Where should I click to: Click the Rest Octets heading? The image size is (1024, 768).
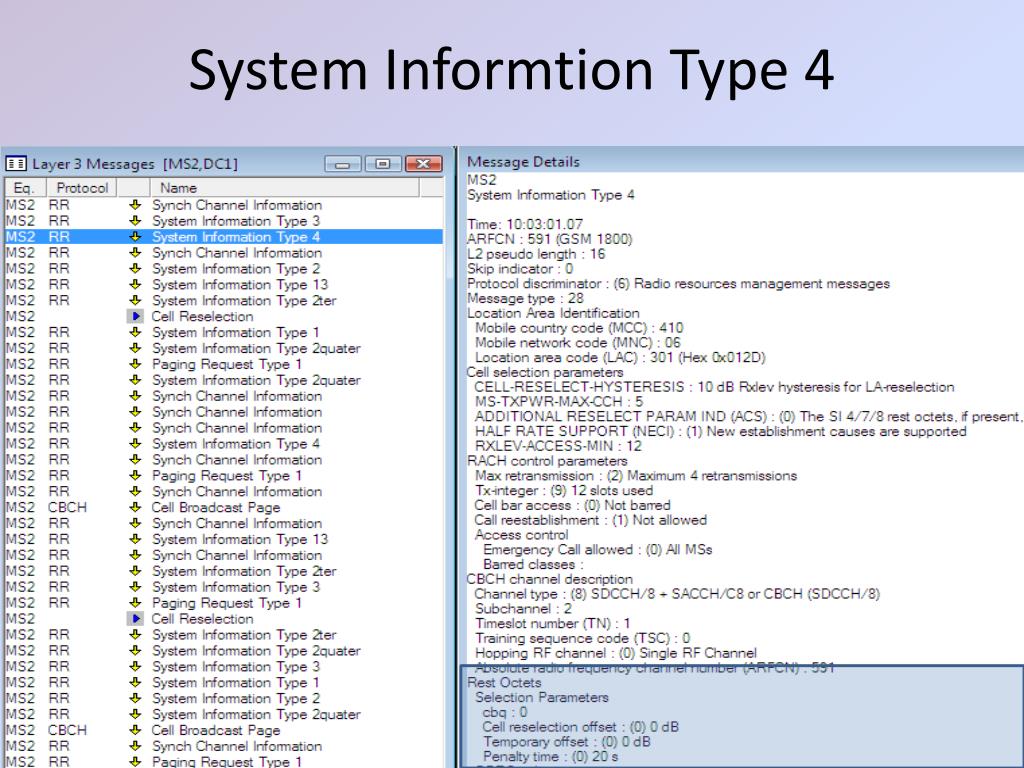click(504, 682)
